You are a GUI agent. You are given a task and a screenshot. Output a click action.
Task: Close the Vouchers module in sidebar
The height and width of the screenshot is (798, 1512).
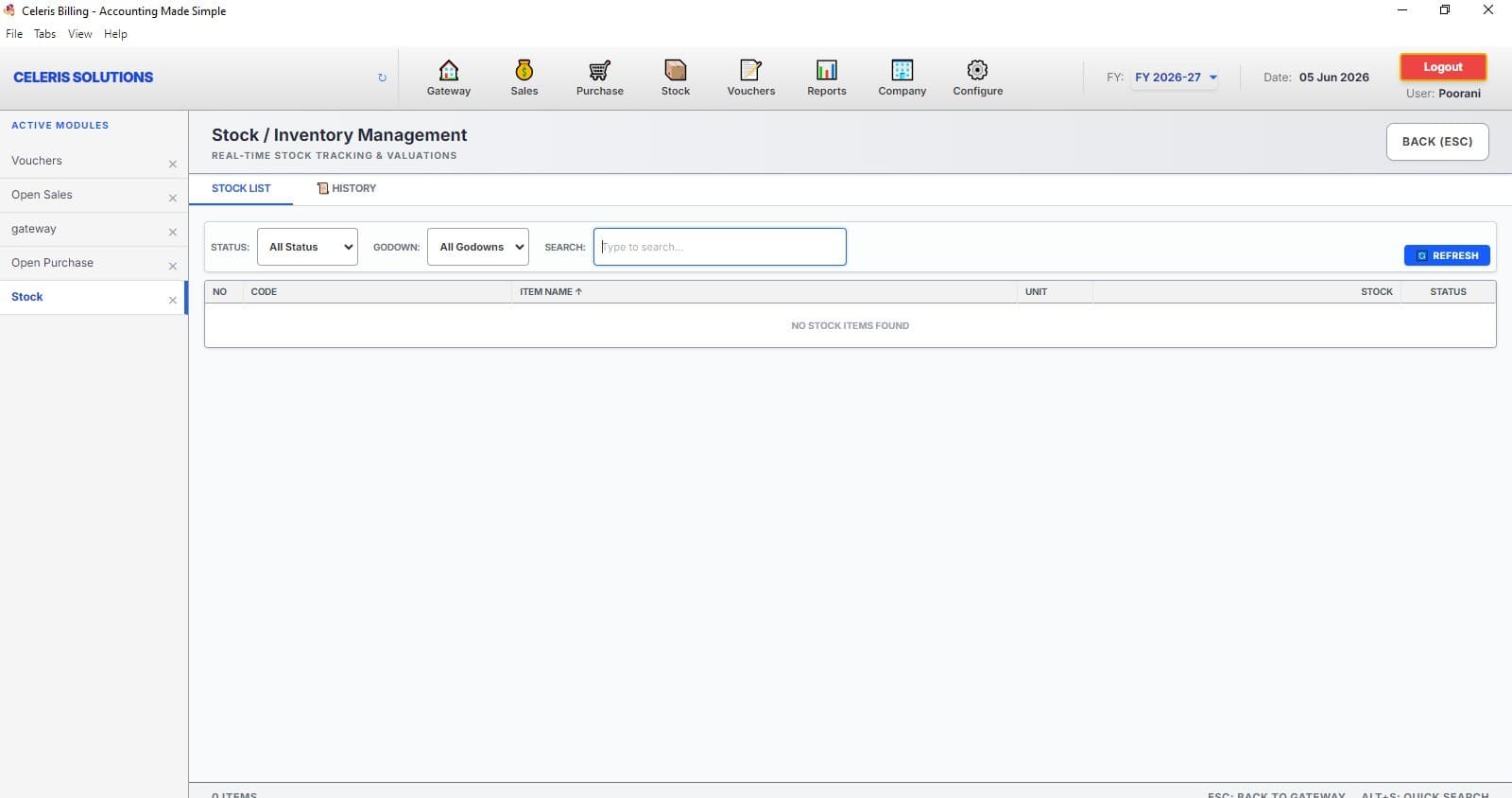tap(173, 165)
